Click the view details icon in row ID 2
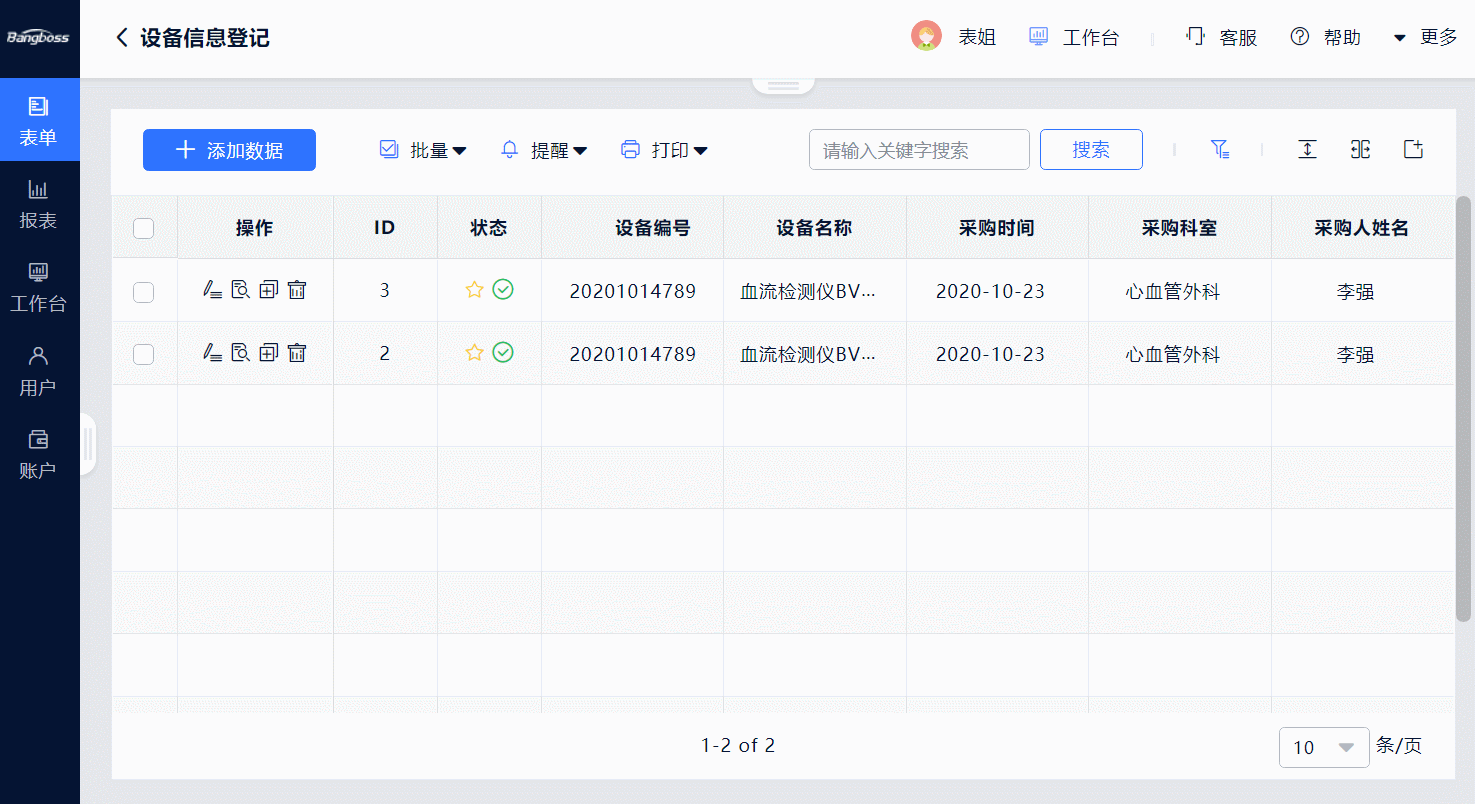This screenshot has width=1475, height=804. pos(240,353)
